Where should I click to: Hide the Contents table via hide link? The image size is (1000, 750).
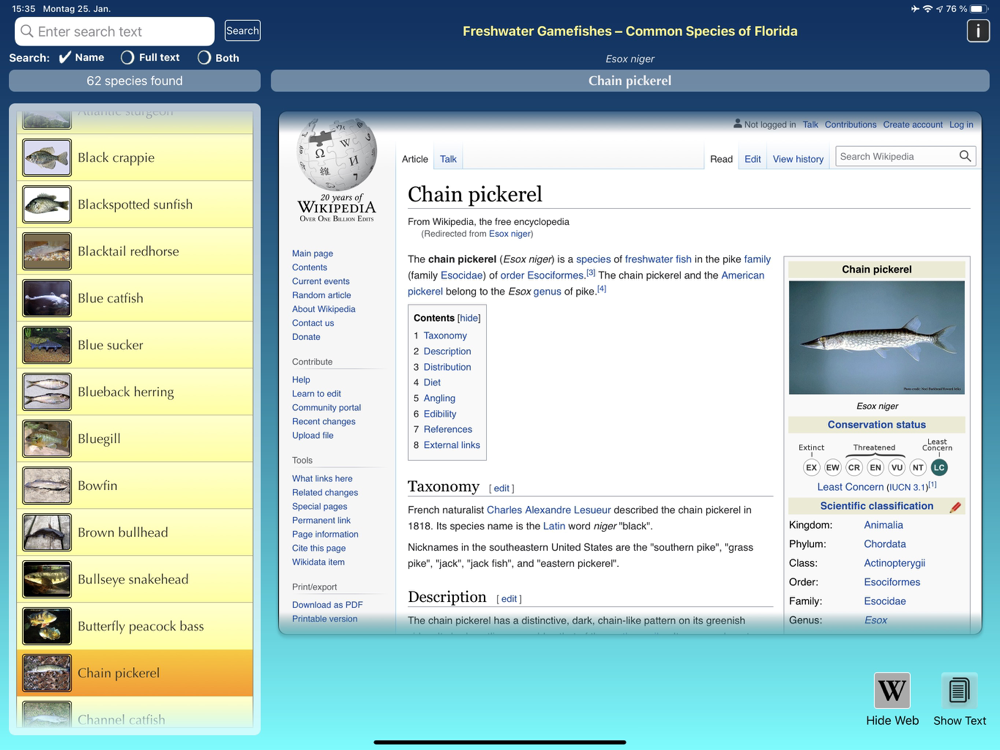tap(469, 318)
